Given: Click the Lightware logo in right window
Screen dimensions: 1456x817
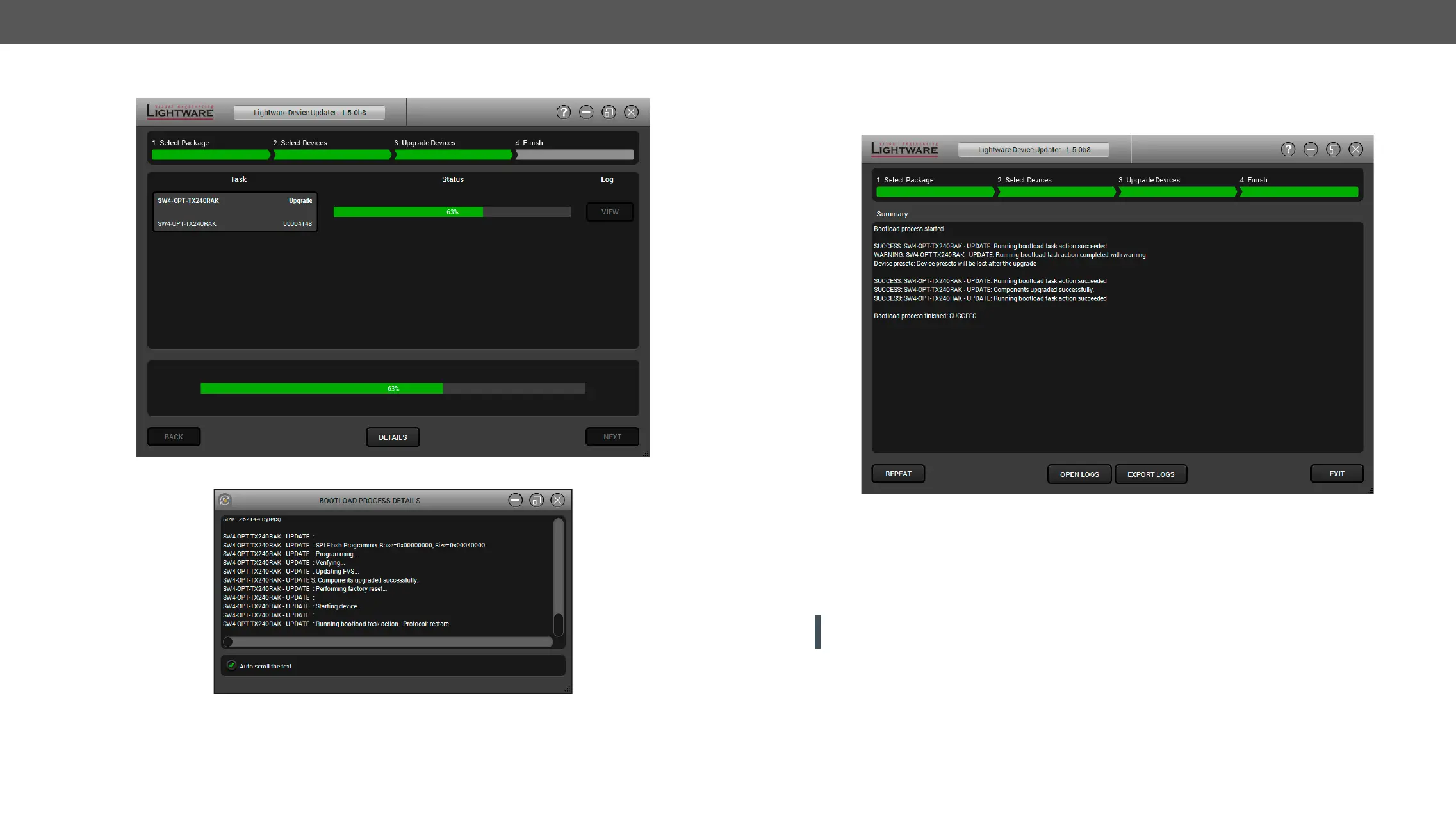Looking at the screenshot, I should (x=904, y=149).
